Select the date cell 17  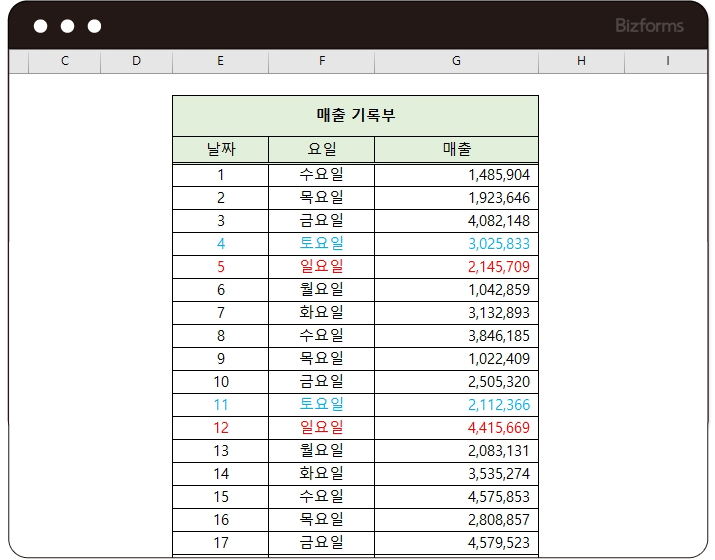[x=221, y=543]
